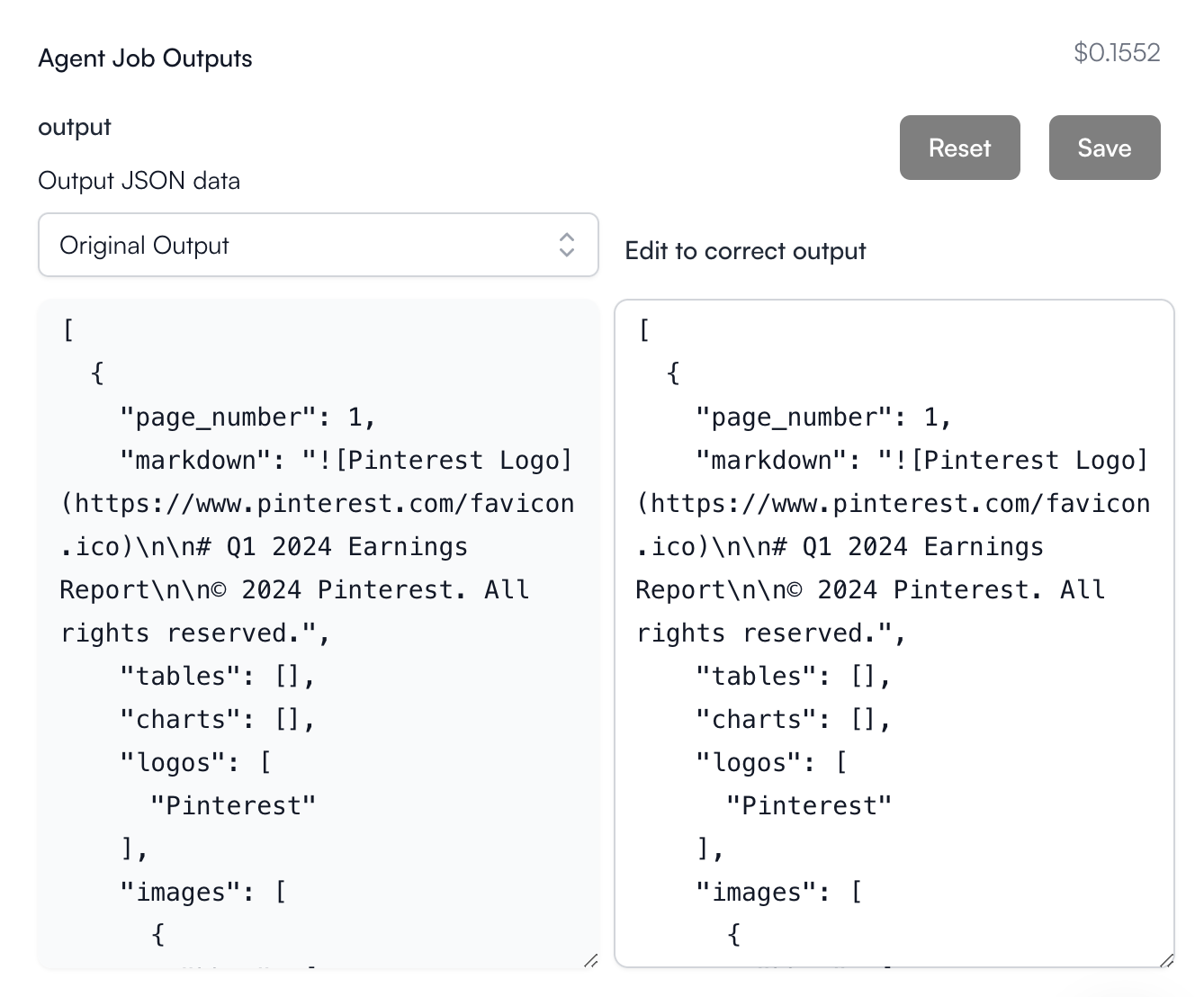Click "page_number": 1 in the editable textarea

coord(822,418)
